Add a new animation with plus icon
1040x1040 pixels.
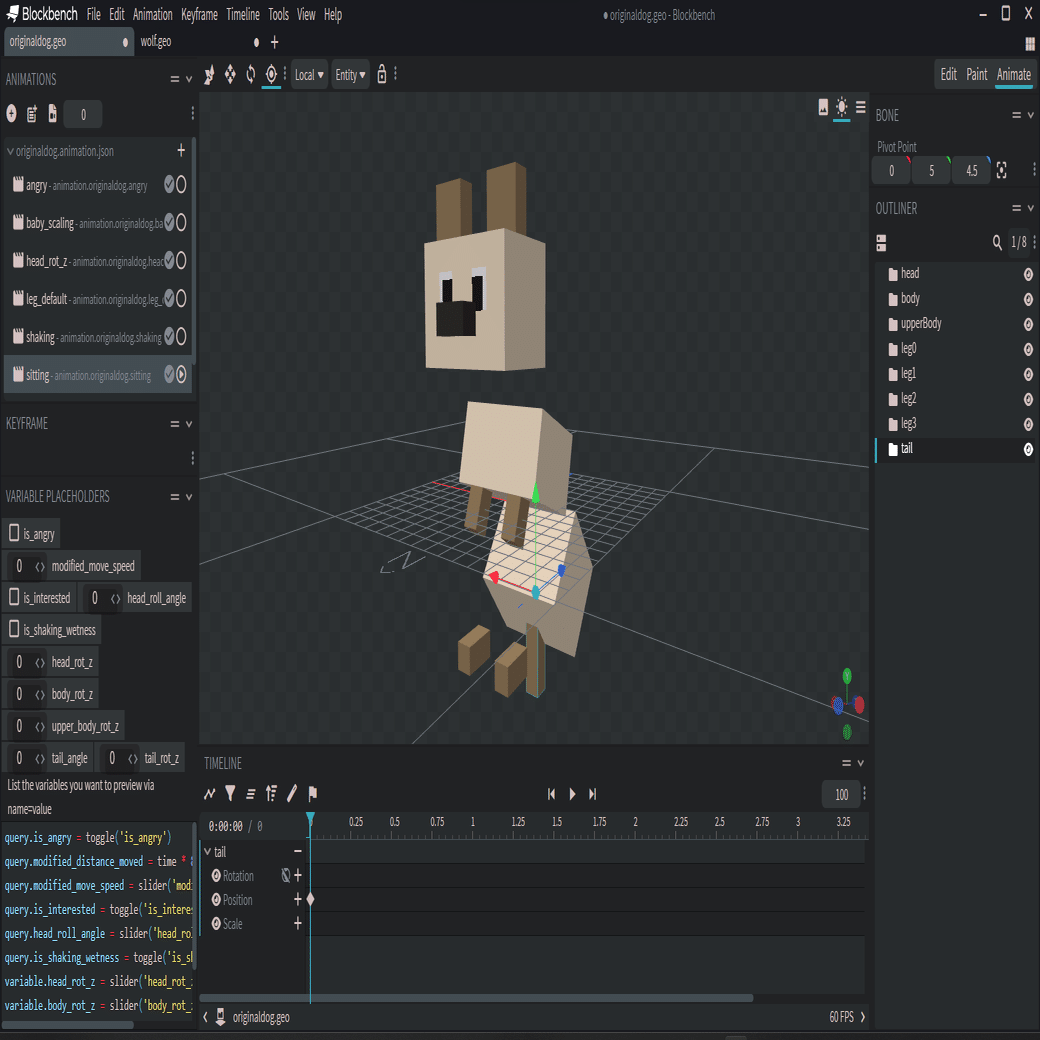pos(11,114)
